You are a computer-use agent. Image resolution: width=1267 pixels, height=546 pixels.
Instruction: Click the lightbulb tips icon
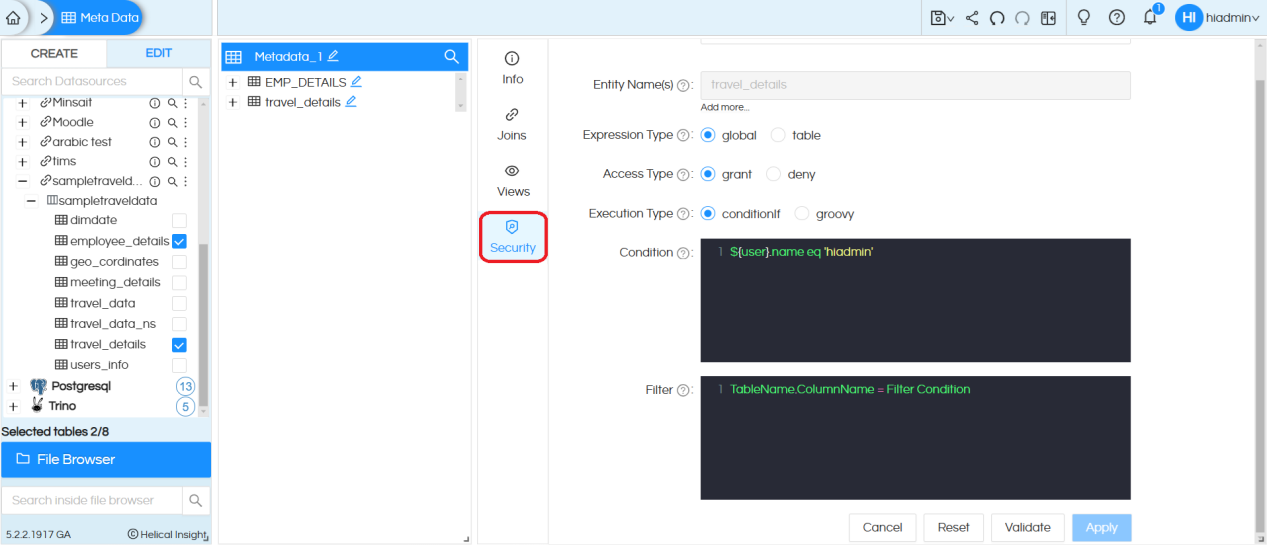coord(1083,18)
